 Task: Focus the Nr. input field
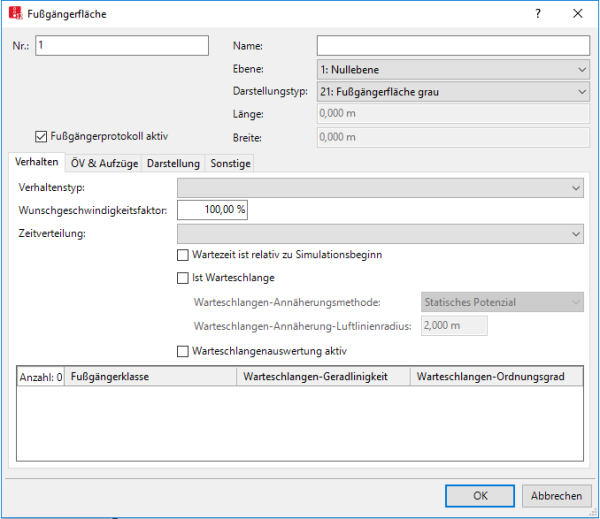[121, 46]
